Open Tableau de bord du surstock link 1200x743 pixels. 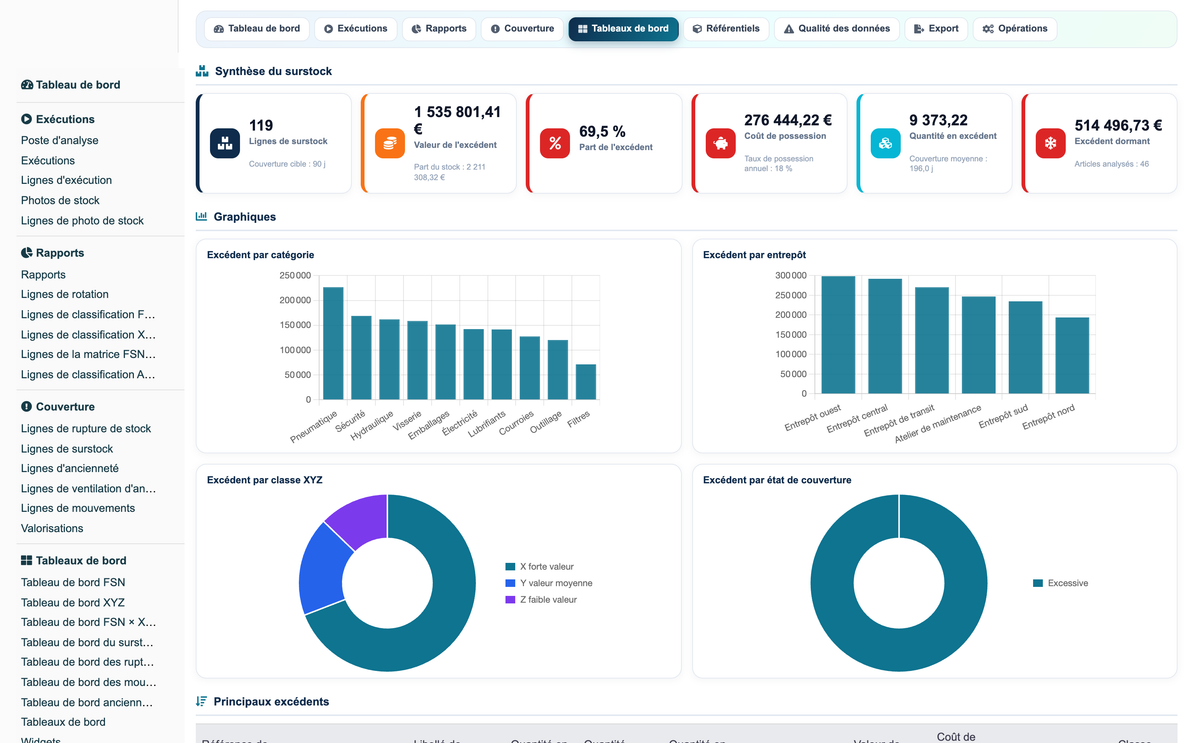(88, 643)
